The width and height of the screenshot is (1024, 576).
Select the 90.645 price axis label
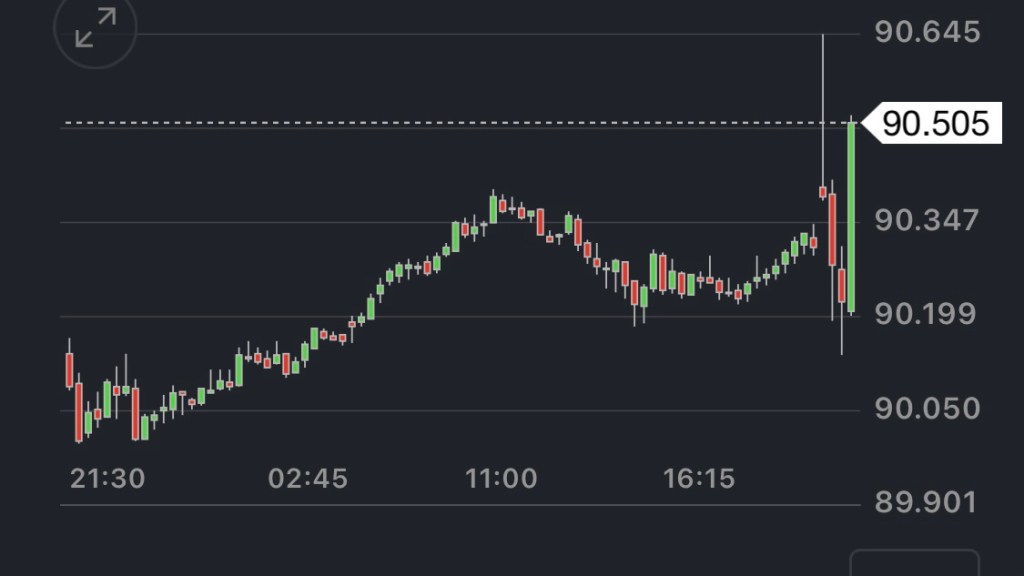click(927, 32)
